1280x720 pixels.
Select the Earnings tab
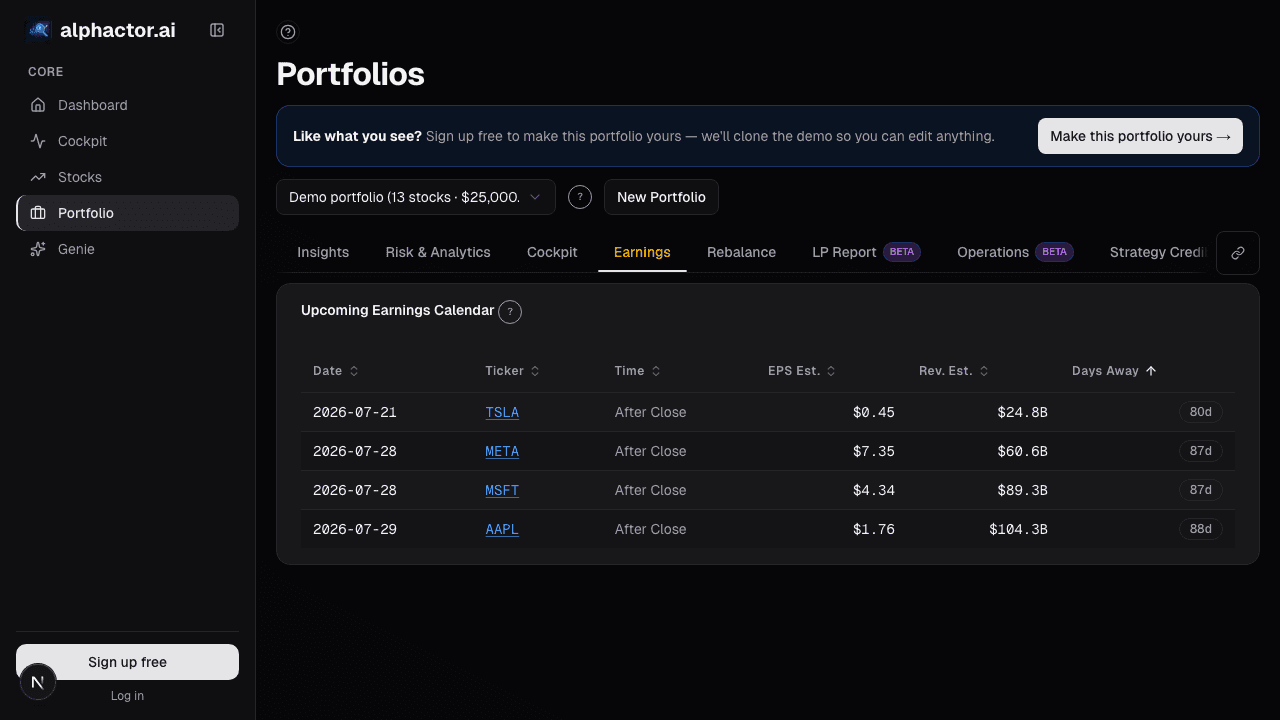coord(642,252)
